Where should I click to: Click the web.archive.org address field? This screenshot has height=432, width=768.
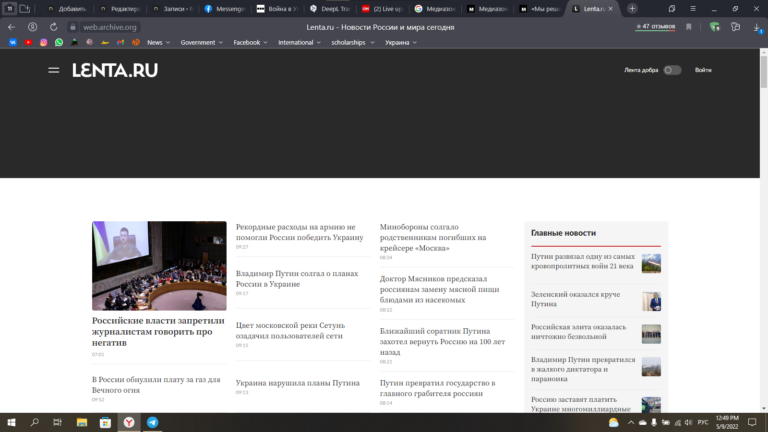(x=110, y=27)
